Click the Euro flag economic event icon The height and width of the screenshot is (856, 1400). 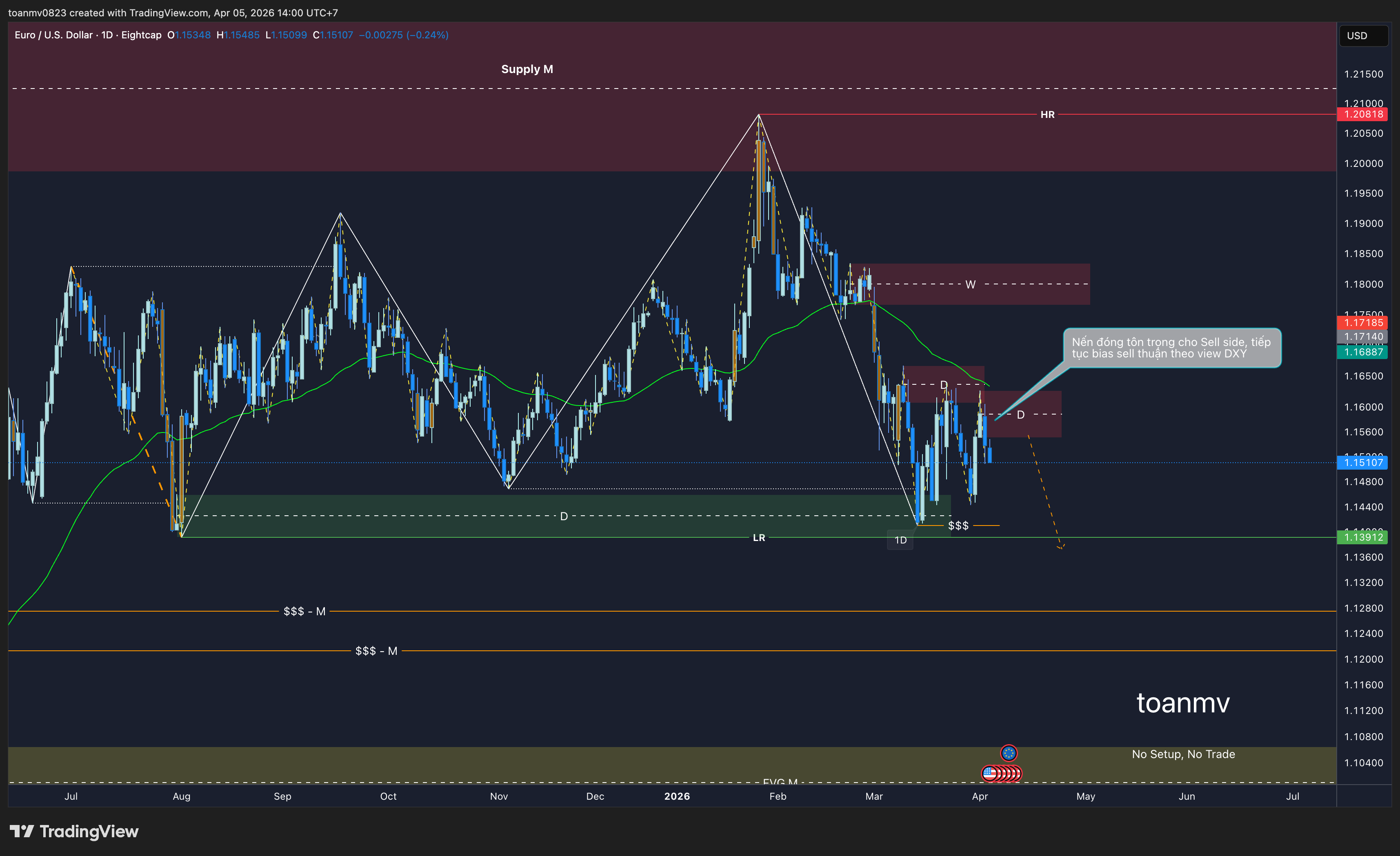[x=1009, y=753]
